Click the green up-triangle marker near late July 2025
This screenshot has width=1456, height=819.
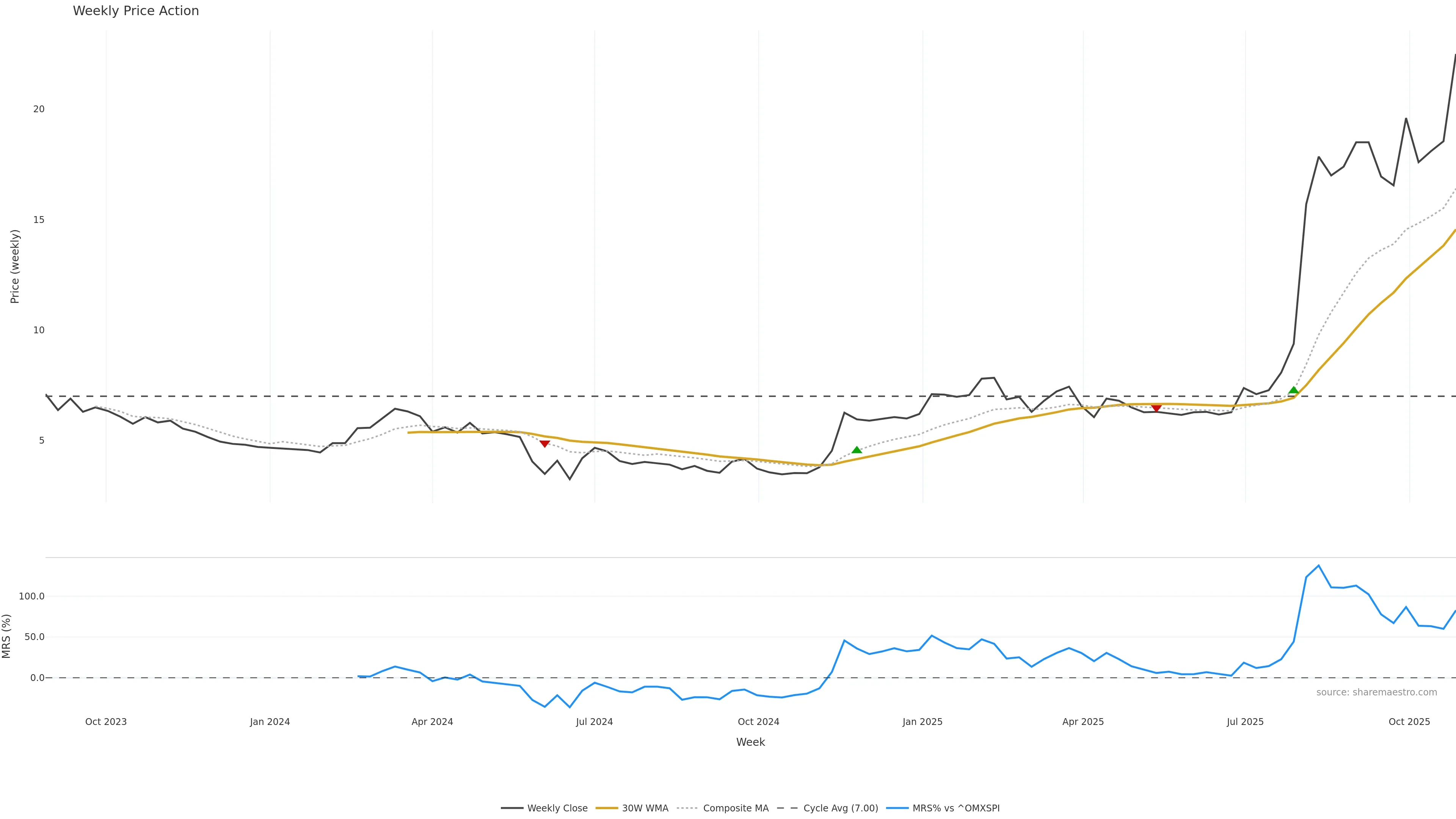click(1293, 390)
